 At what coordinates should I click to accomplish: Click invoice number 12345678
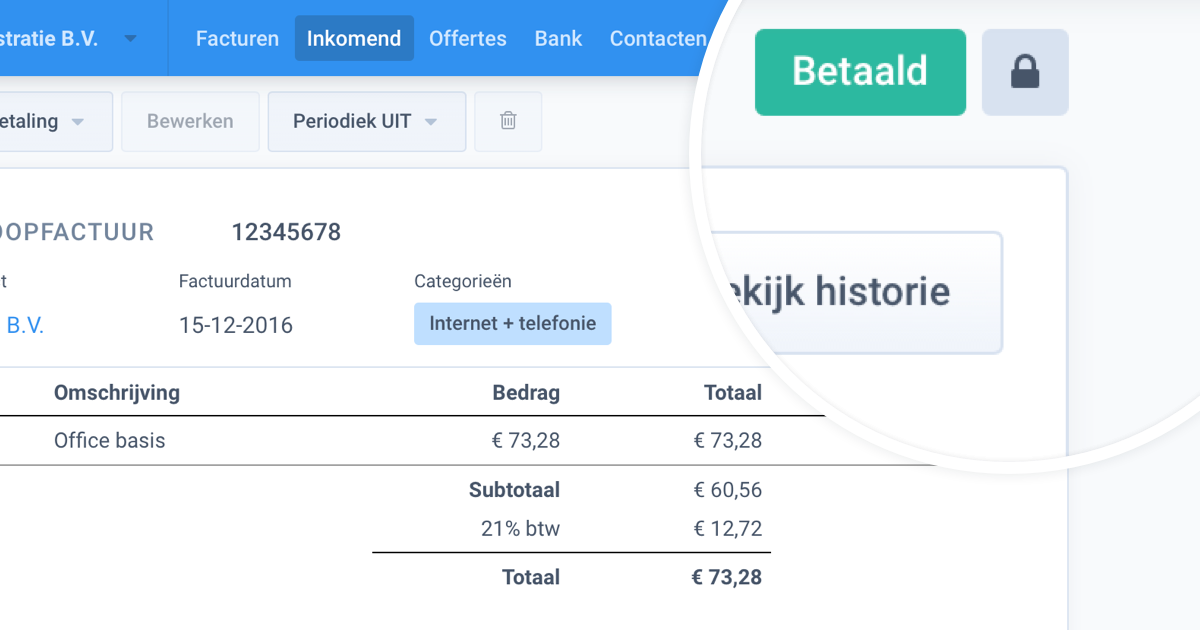coord(287,231)
